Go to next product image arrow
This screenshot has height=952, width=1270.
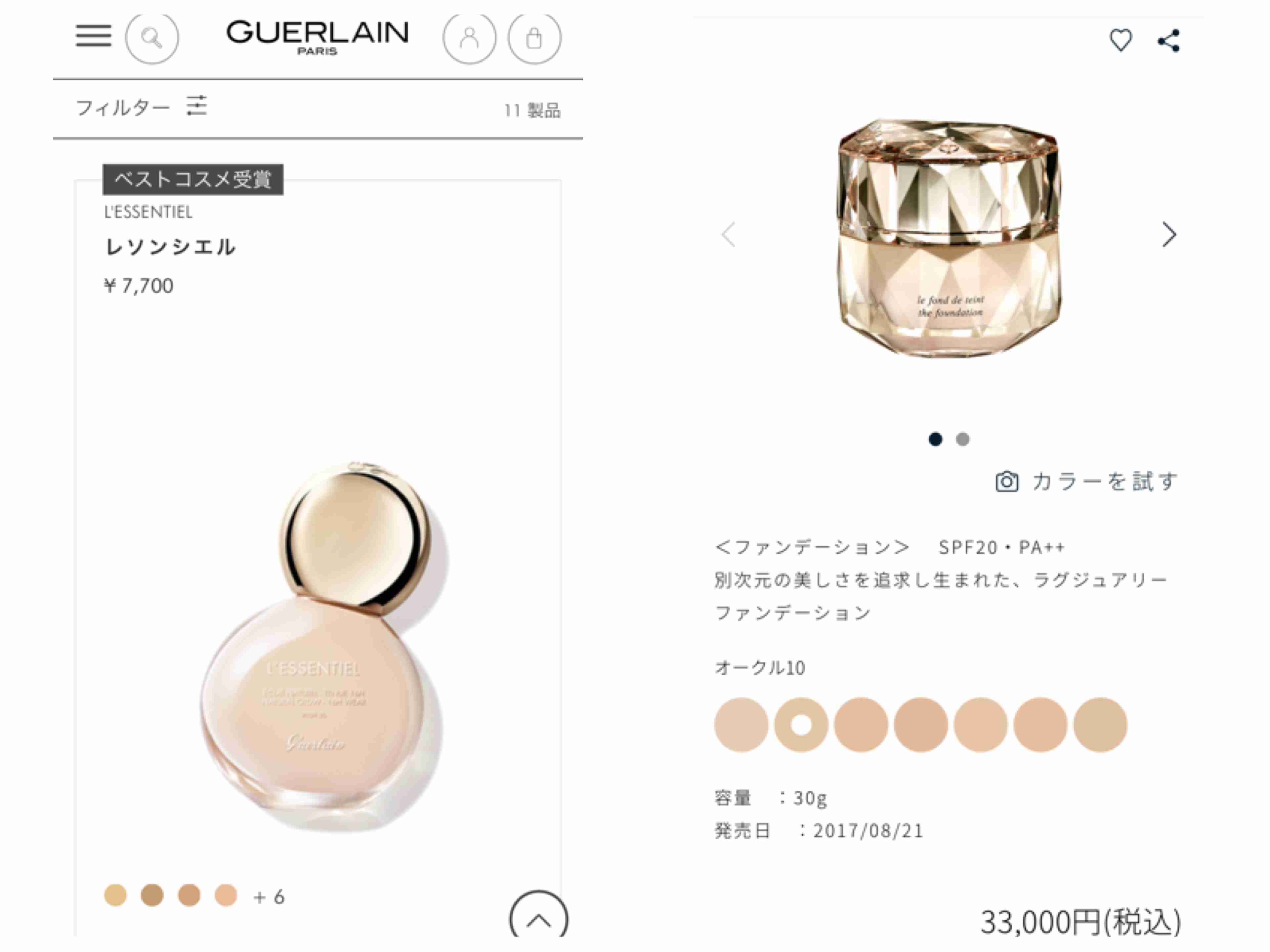tap(1169, 234)
